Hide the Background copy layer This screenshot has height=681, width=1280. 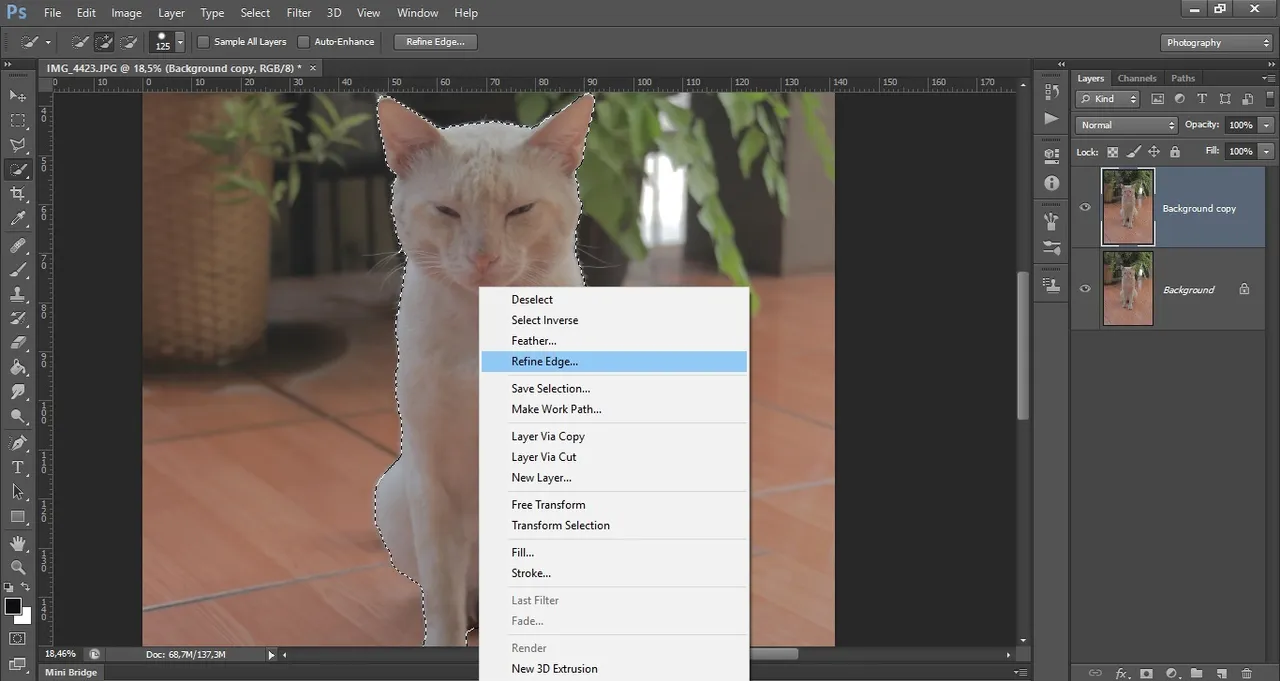[1085, 208]
